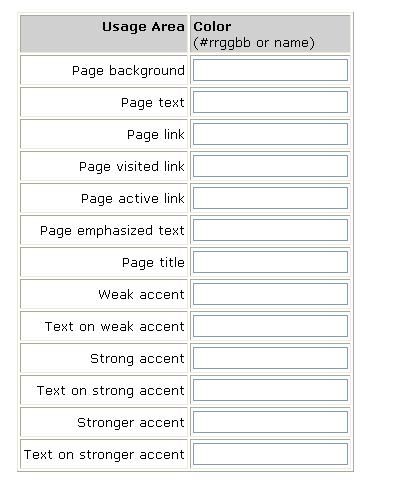
Task: Select the Page text color input
Action: click(x=270, y=102)
